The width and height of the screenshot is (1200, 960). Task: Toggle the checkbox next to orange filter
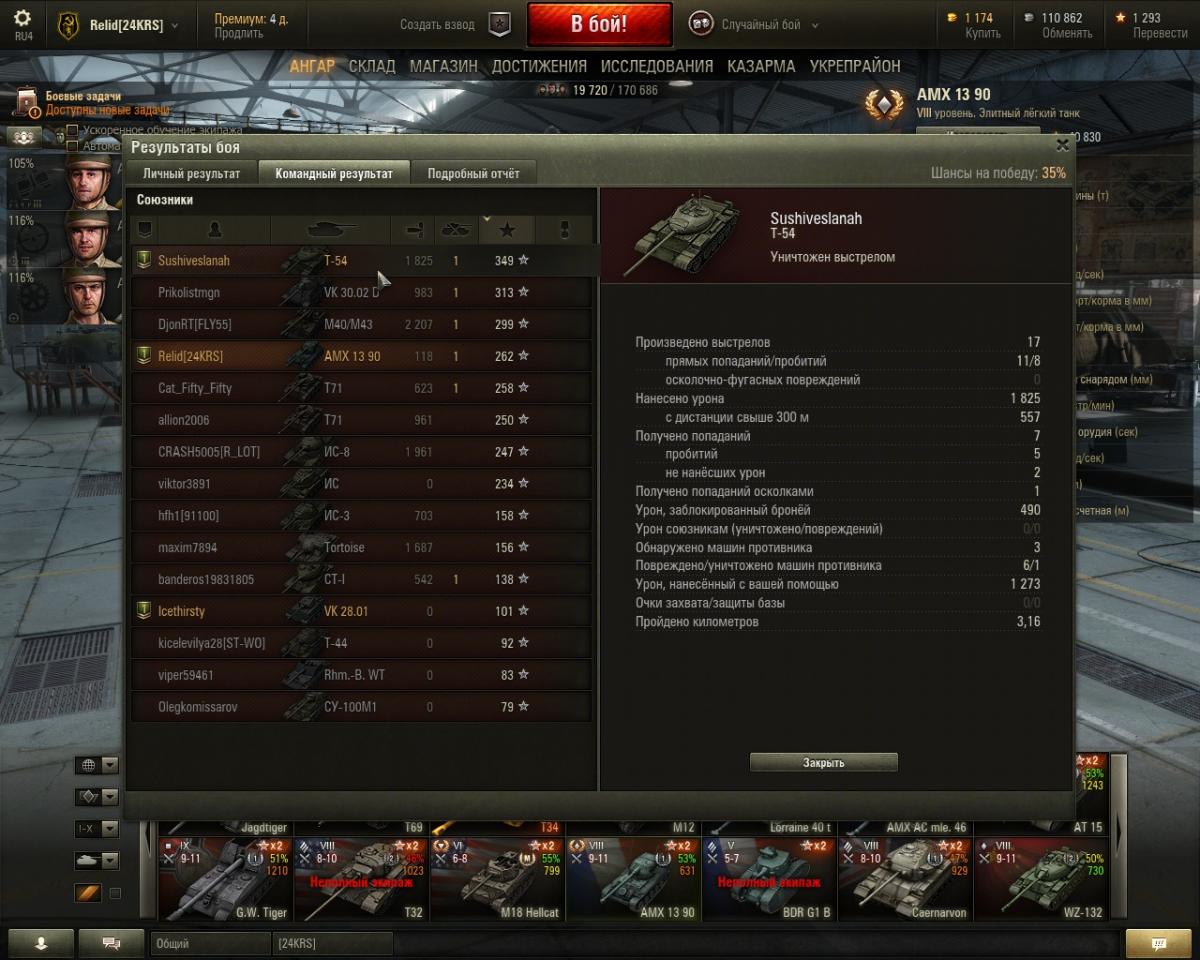pyautogui.click(x=115, y=893)
